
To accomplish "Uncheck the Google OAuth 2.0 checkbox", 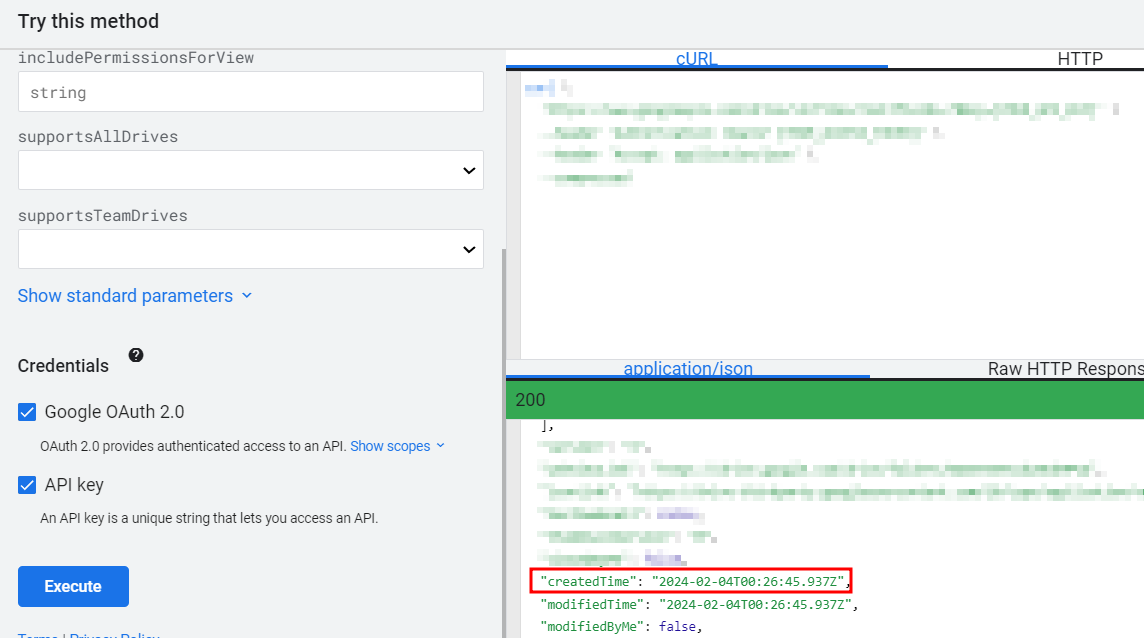I will tap(27, 412).
